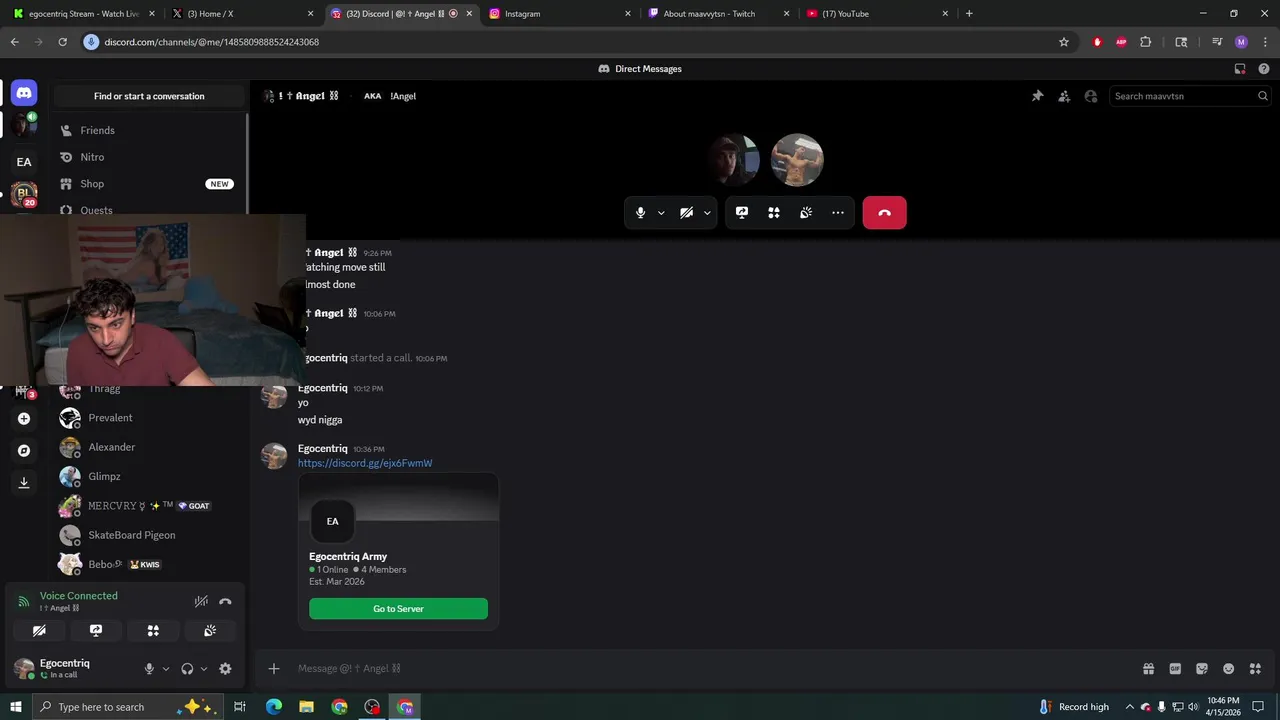Open AdBlock Plus ABP extension icon

[1121, 42]
